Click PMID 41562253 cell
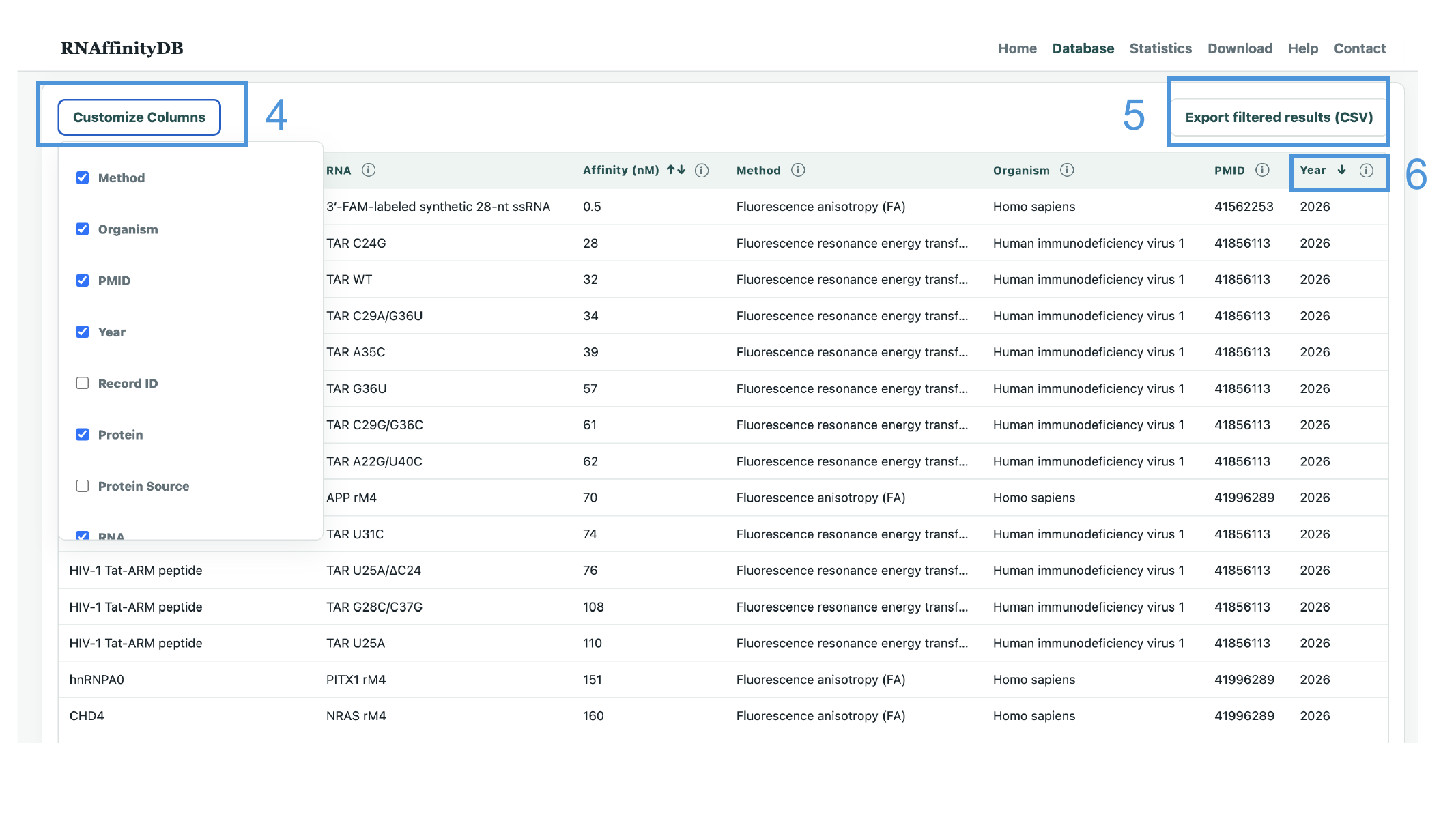Screen dimensions: 1456x819 tap(1244, 207)
